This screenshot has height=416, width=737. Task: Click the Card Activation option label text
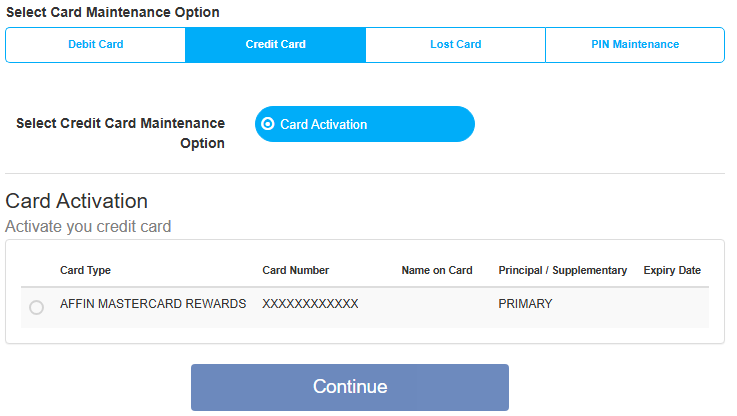(323, 125)
